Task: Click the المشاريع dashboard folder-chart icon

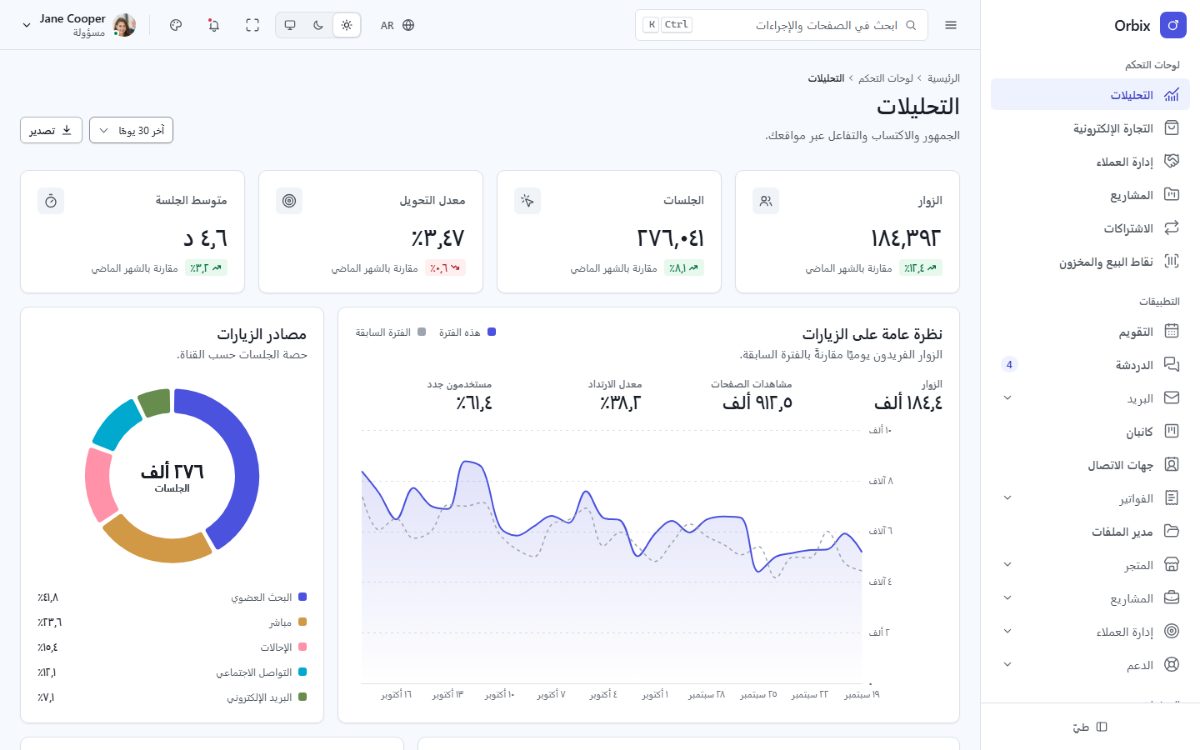Action: [1172, 195]
